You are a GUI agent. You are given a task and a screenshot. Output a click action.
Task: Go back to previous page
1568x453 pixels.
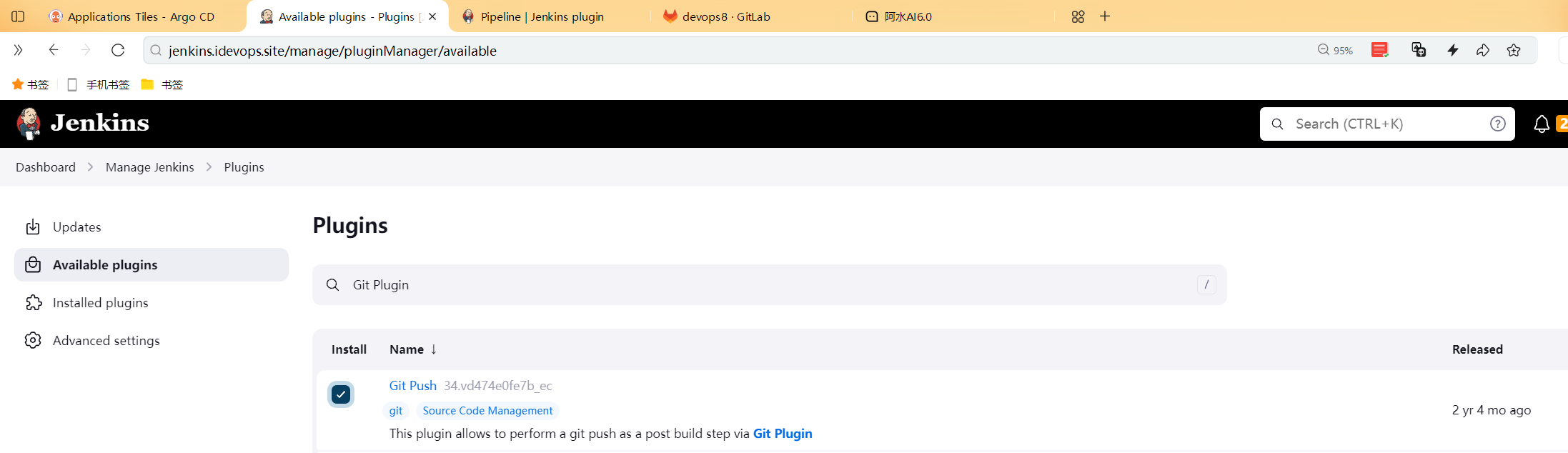click(54, 50)
